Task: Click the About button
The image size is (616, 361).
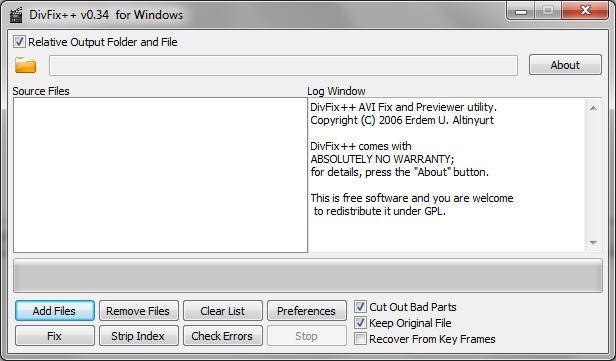Action: coord(565,65)
